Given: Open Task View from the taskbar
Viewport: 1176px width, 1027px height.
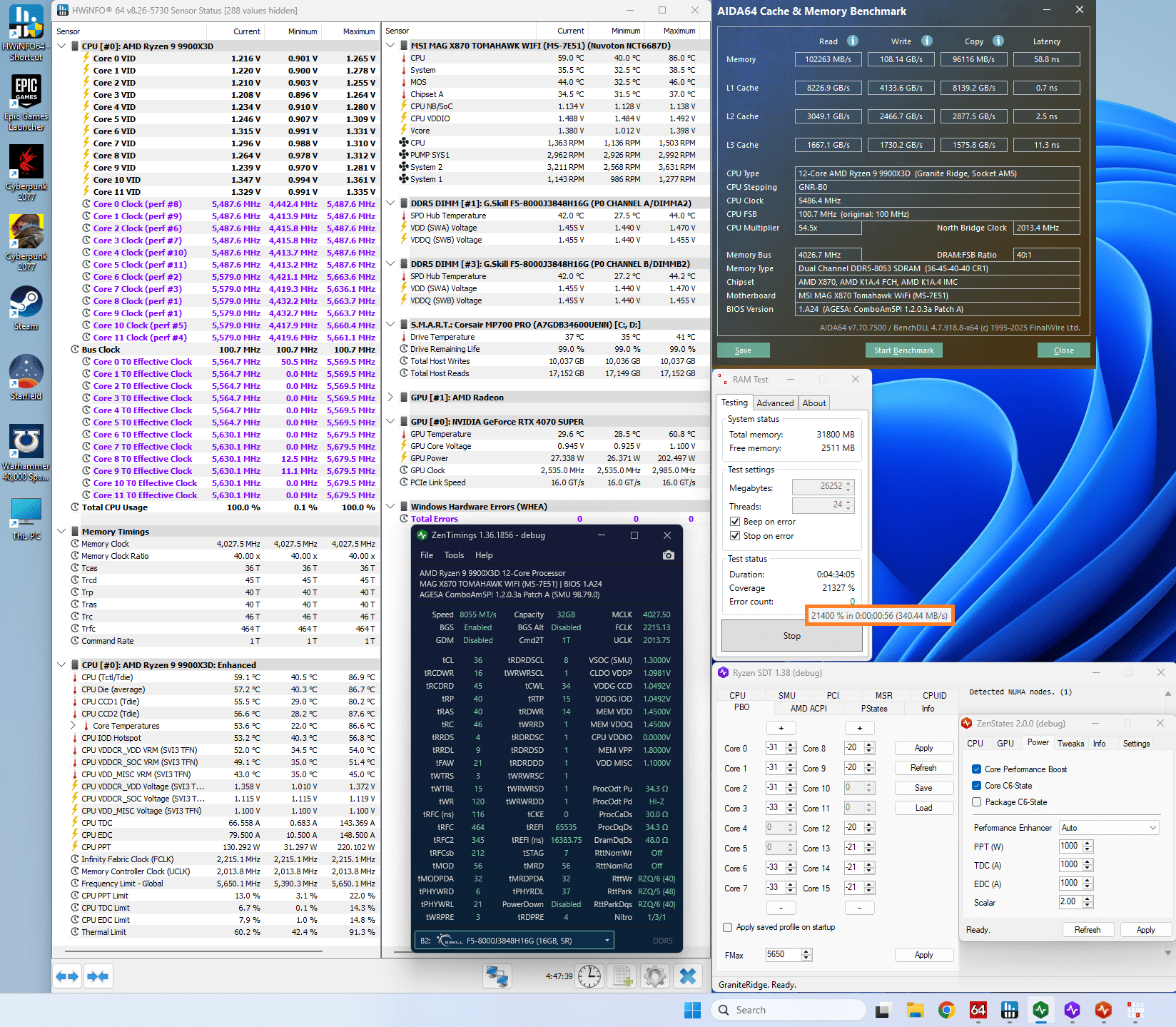Looking at the screenshot, I should 883,1010.
